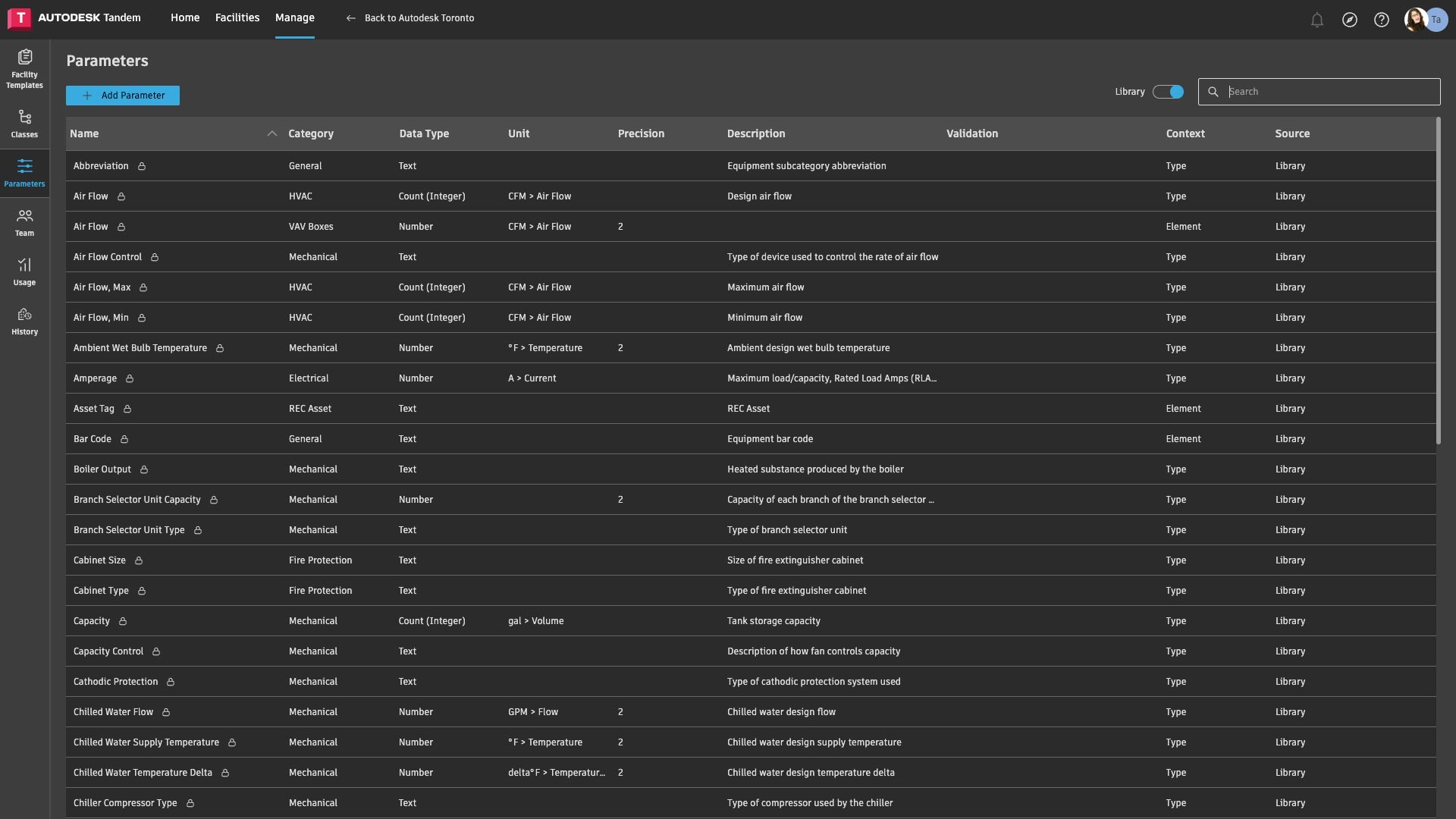Go to the Home tab
The width and height of the screenshot is (1456, 819).
tap(185, 18)
